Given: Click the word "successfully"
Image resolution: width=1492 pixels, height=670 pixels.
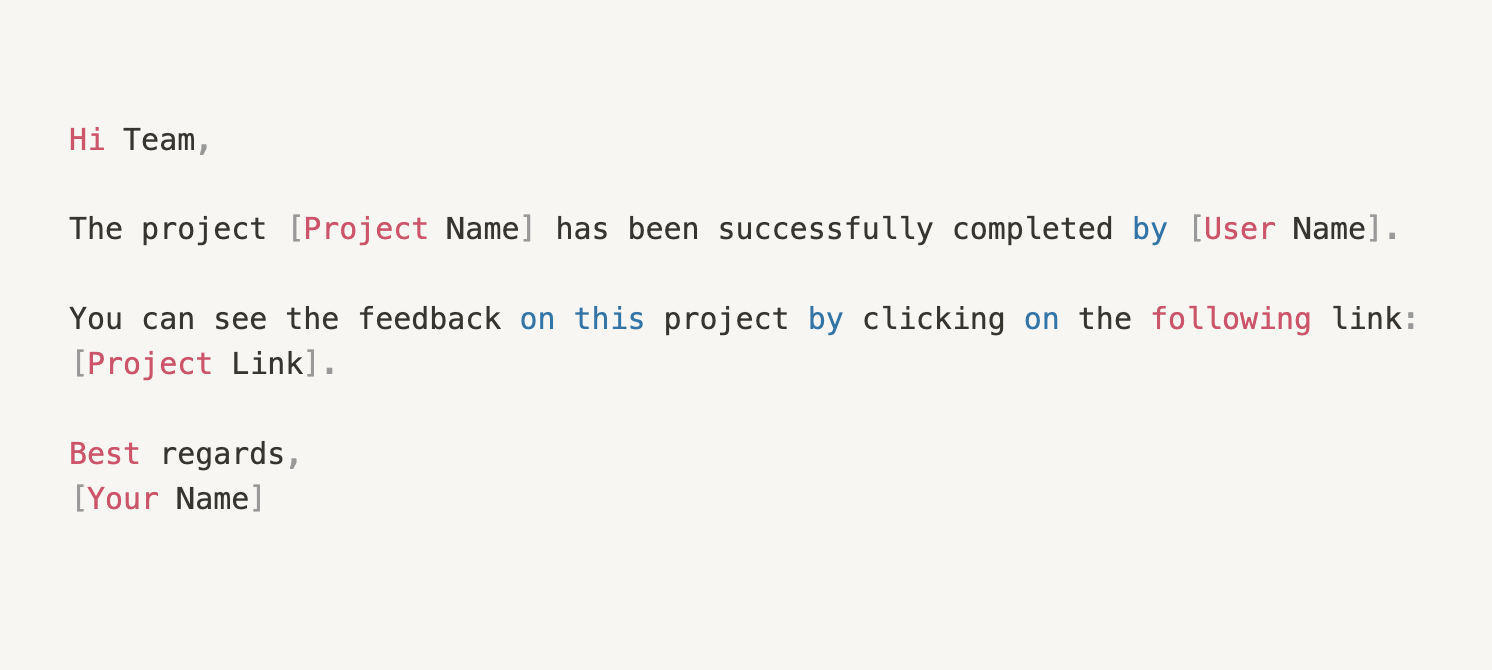Looking at the screenshot, I should pos(825,230).
